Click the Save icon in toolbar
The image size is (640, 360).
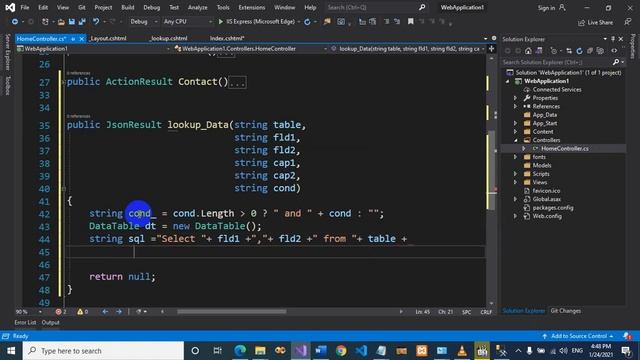(71, 22)
